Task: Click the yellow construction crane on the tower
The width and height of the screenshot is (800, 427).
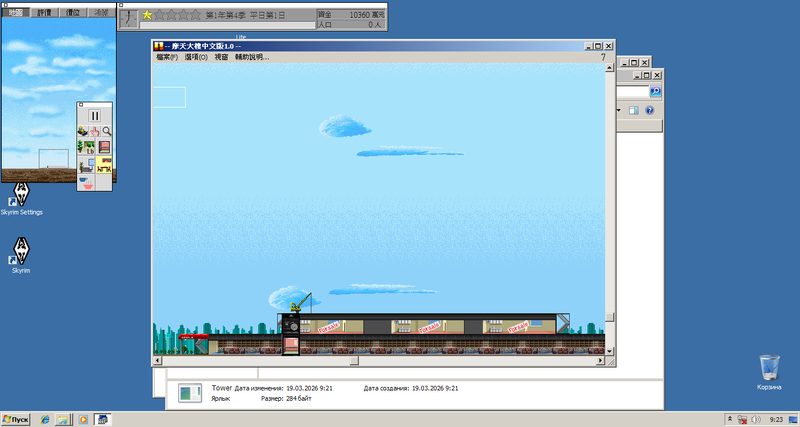Action: pos(301,303)
